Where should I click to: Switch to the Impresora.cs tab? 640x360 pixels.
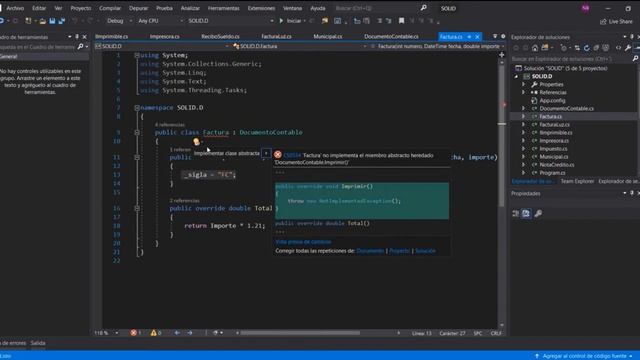tap(164, 36)
